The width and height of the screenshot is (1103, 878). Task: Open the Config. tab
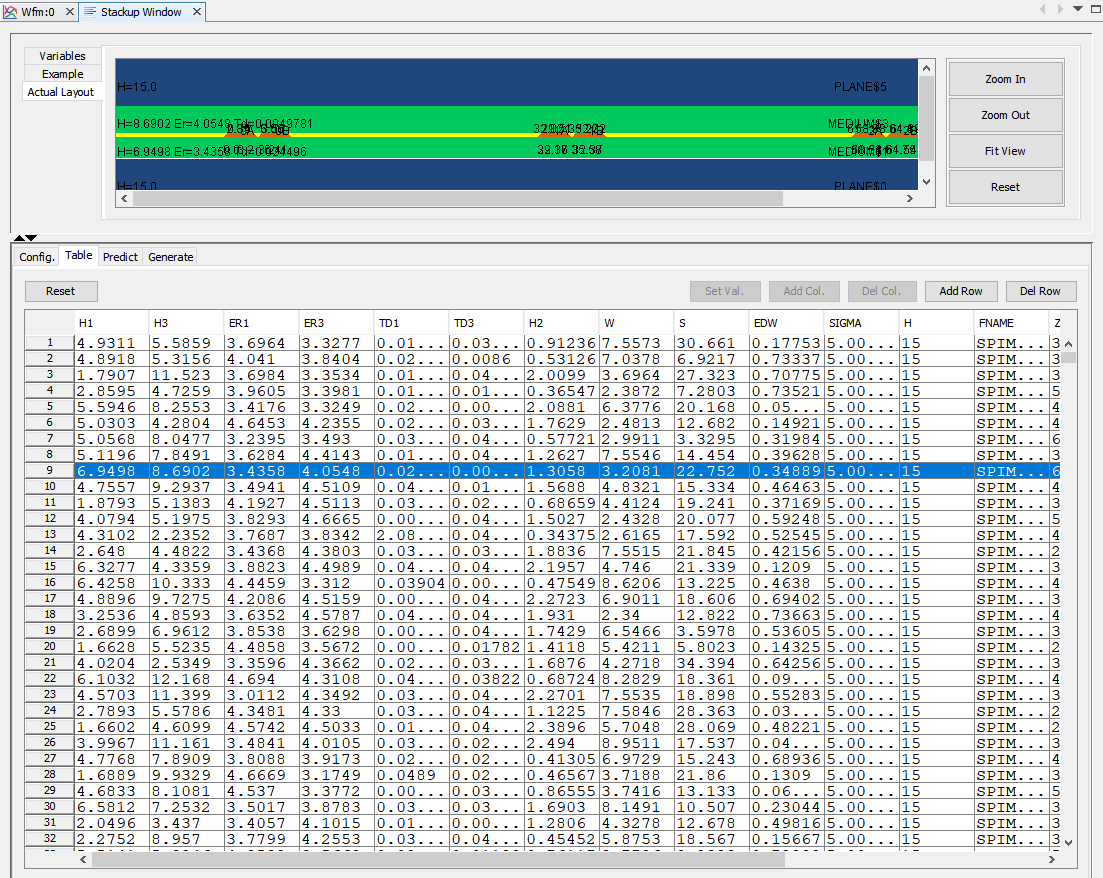(37, 257)
